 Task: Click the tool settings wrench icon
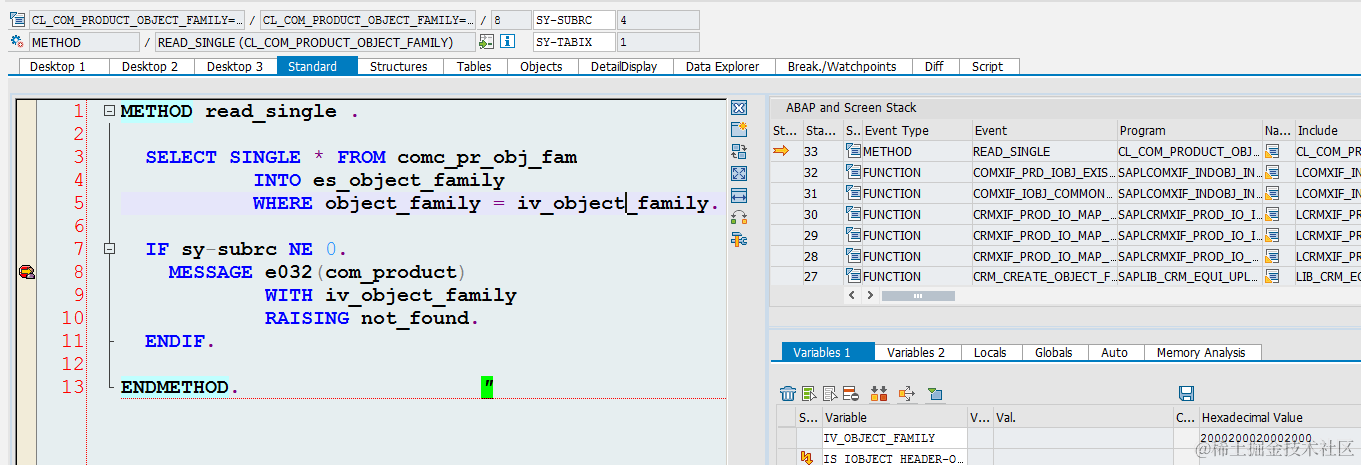(740, 239)
